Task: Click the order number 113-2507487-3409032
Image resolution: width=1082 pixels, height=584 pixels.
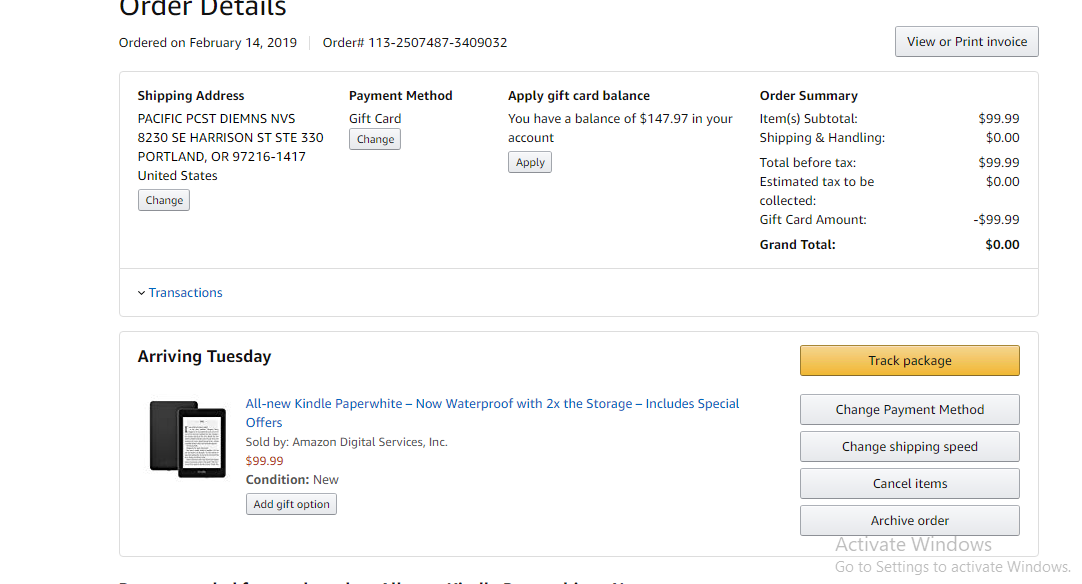Action: coord(437,43)
